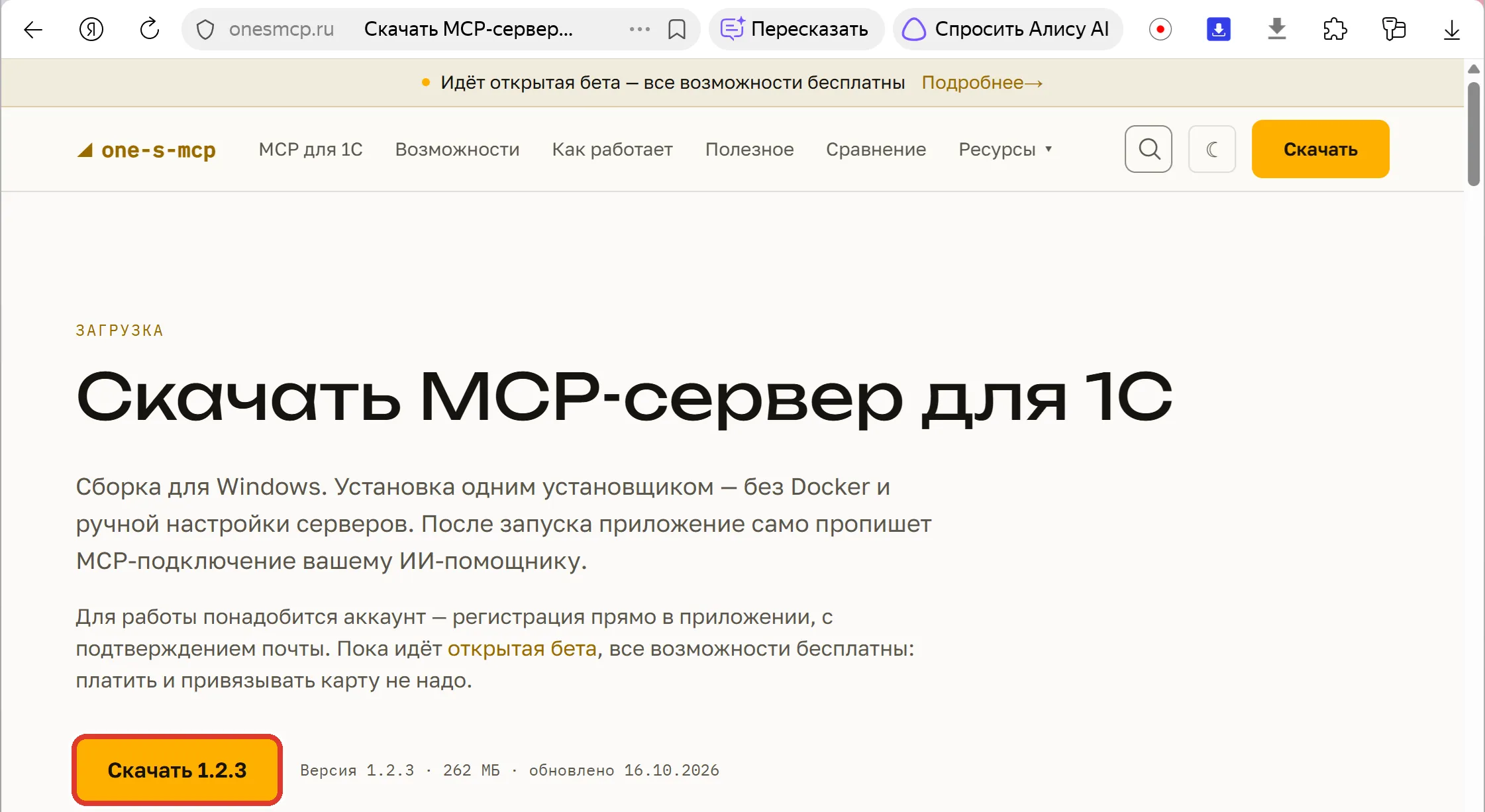The height and width of the screenshot is (812, 1485).
Task: Open the Сравнение menu item
Action: 876,150
